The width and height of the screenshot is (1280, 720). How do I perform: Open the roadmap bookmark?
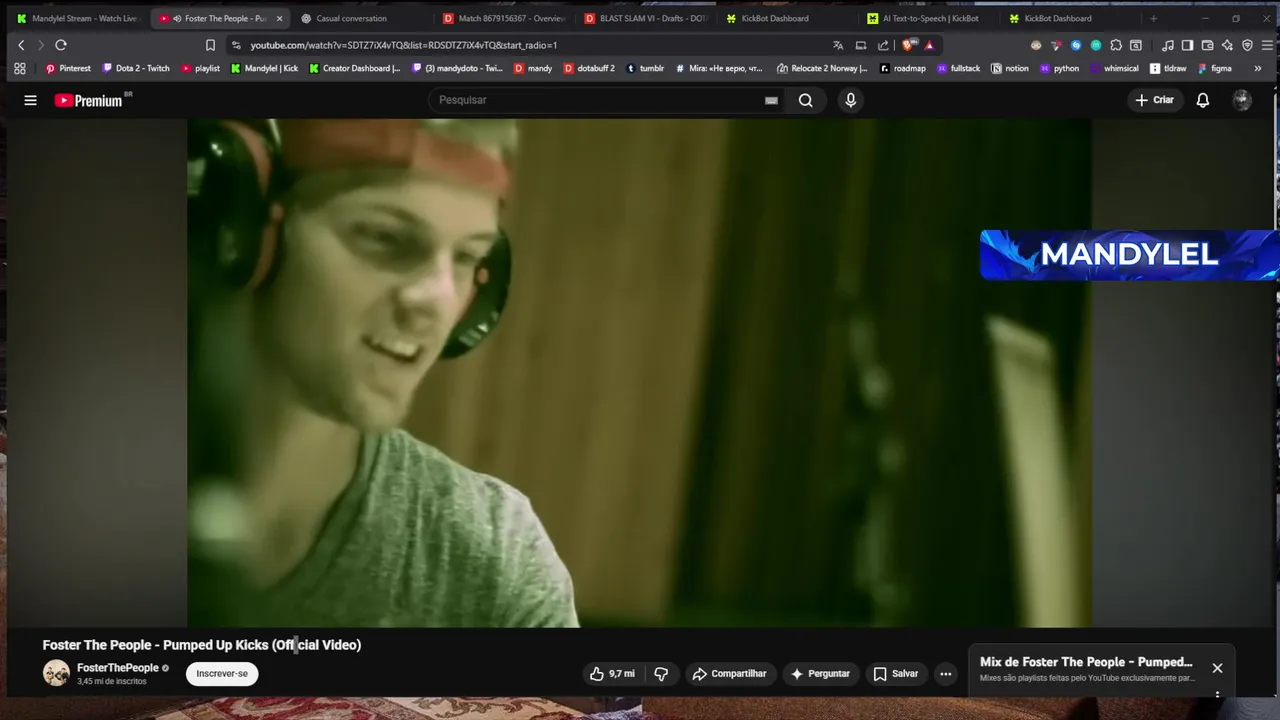(x=903, y=68)
